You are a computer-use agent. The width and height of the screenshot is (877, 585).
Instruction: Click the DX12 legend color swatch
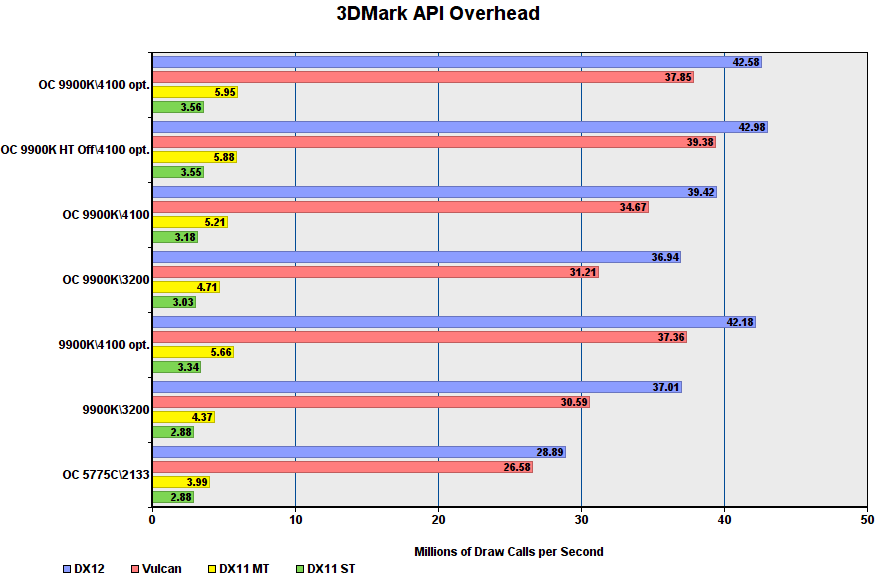coord(67,569)
